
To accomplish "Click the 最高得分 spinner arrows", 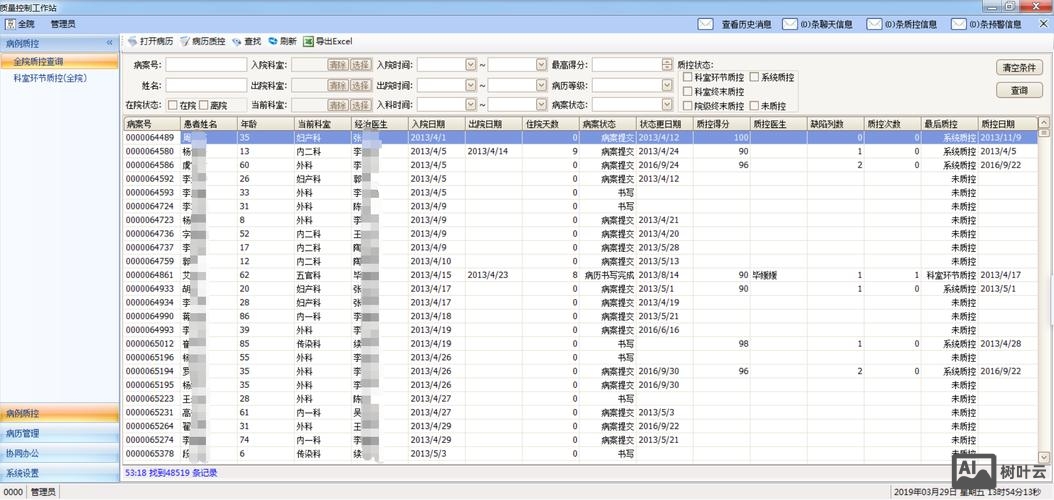I will click(666, 65).
